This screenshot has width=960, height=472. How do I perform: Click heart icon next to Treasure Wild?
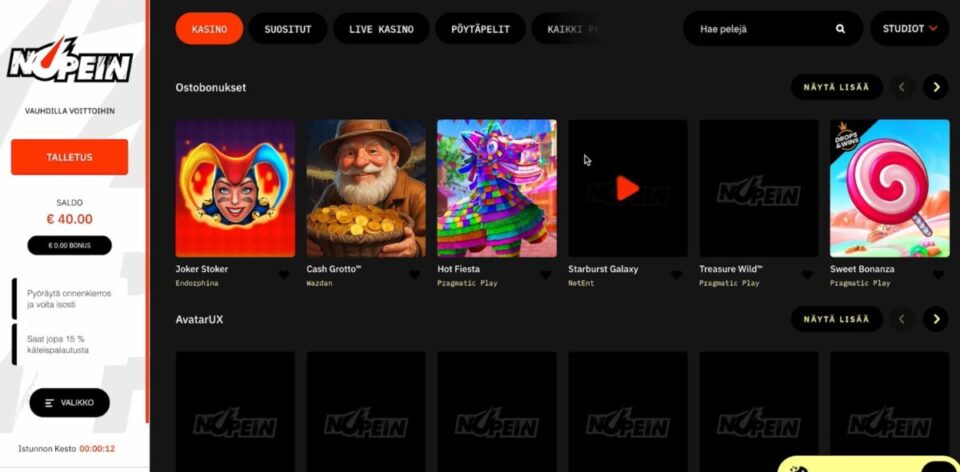click(x=807, y=275)
